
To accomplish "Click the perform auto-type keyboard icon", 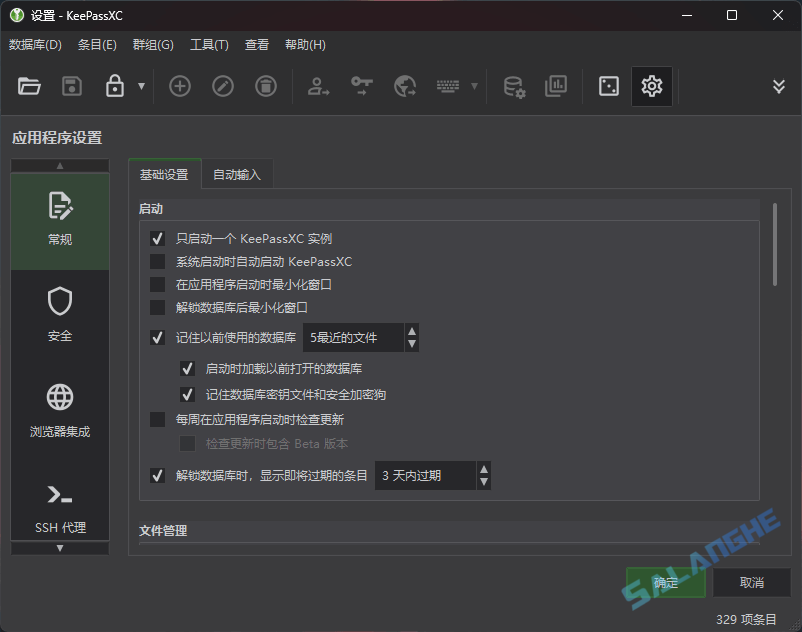I will (x=450, y=86).
